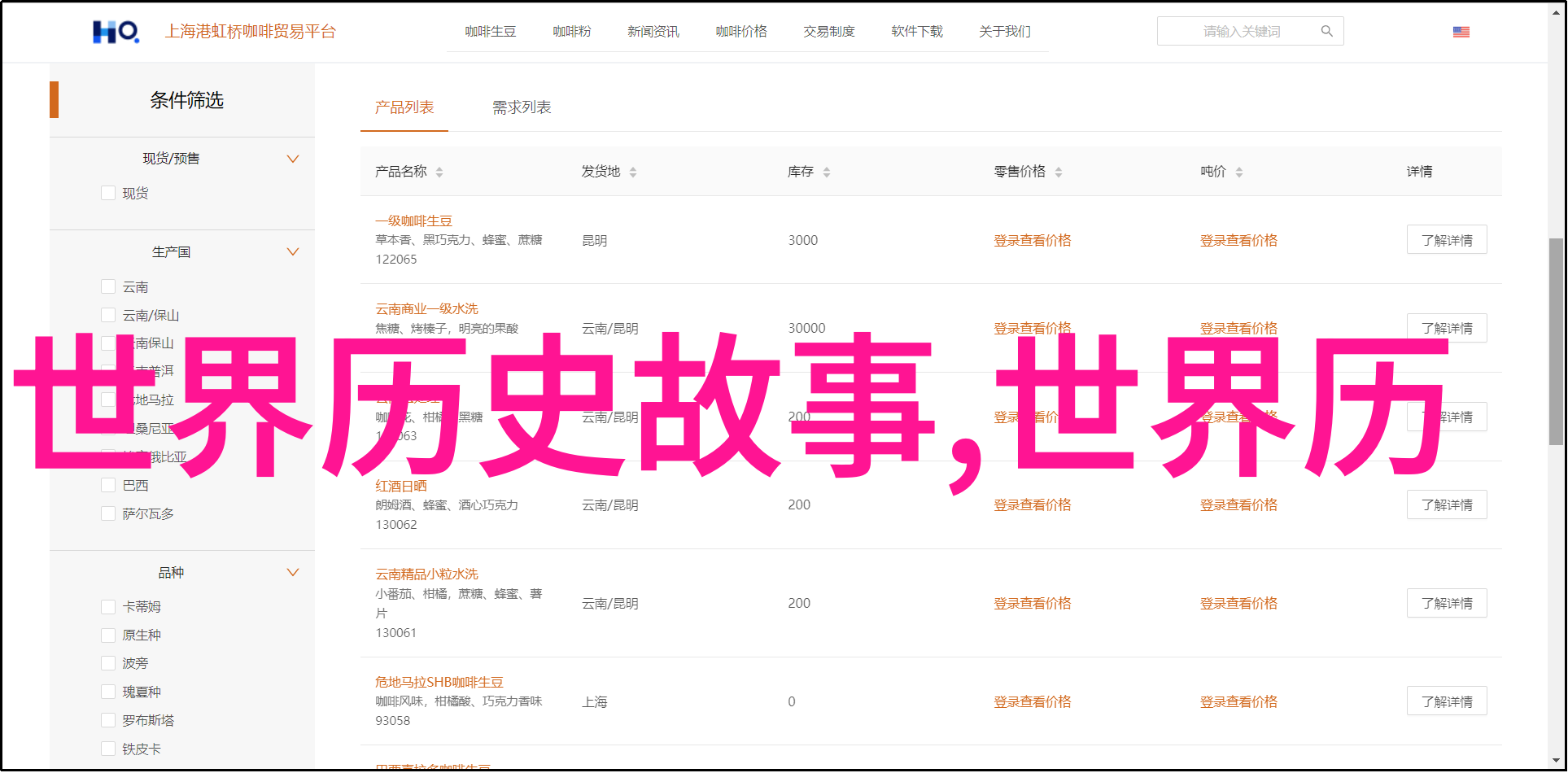
Task: Click 了解详情 for 危地马拉SHB咖啡生豆
Action: 1447,701
